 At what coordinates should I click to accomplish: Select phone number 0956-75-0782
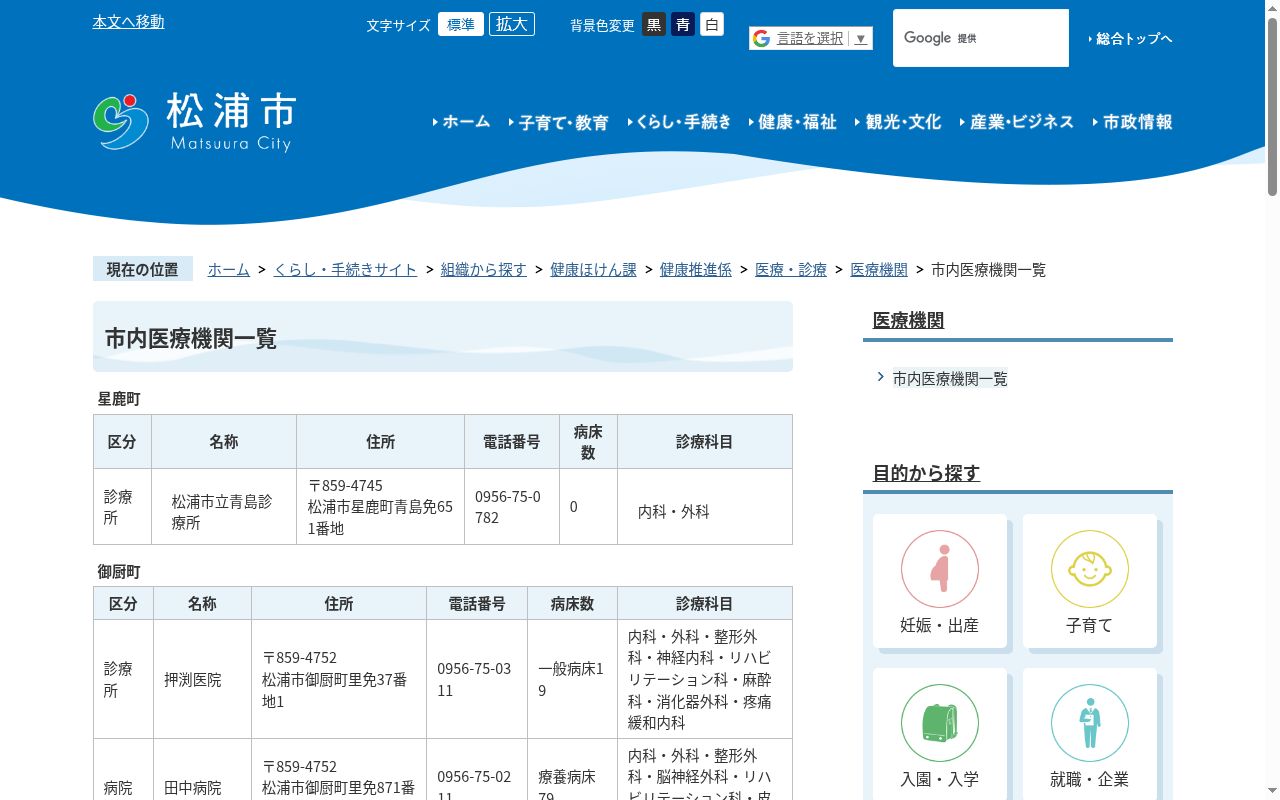coord(512,507)
